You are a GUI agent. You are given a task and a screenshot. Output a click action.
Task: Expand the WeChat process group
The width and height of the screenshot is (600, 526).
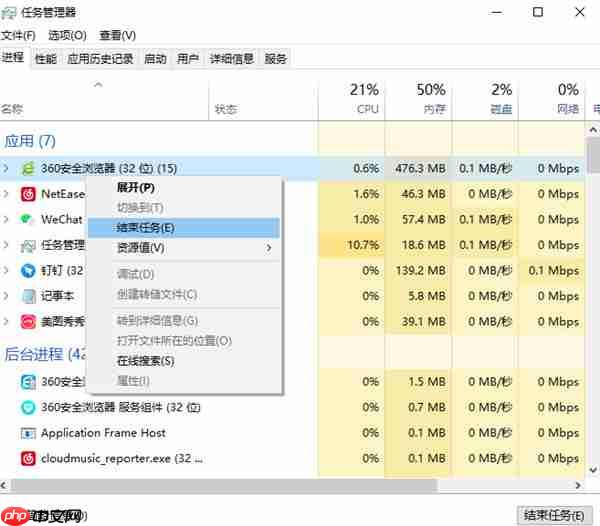pos(6,219)
